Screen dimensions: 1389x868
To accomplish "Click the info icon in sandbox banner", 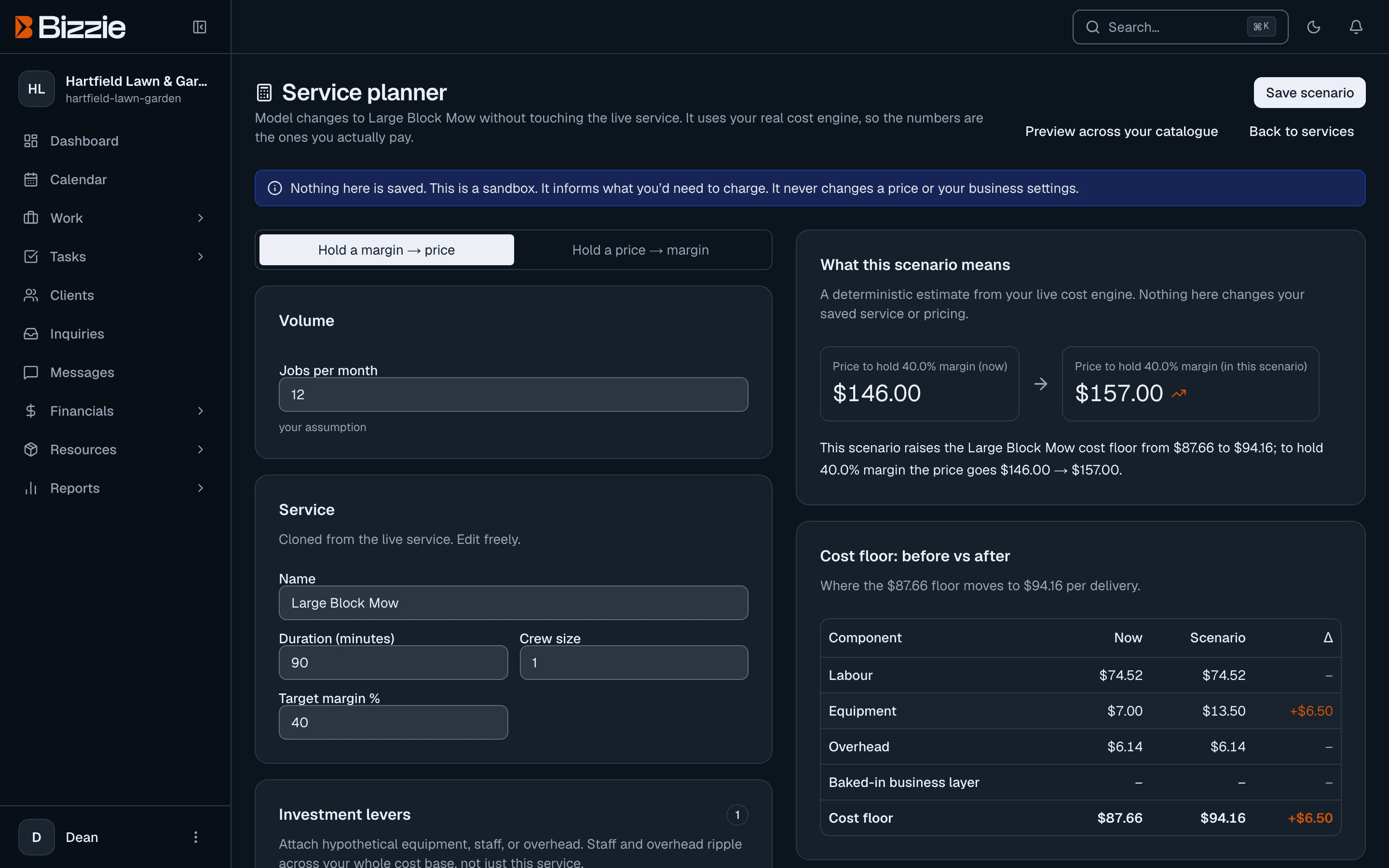I will pyautogui.click(x=275, y=188).
